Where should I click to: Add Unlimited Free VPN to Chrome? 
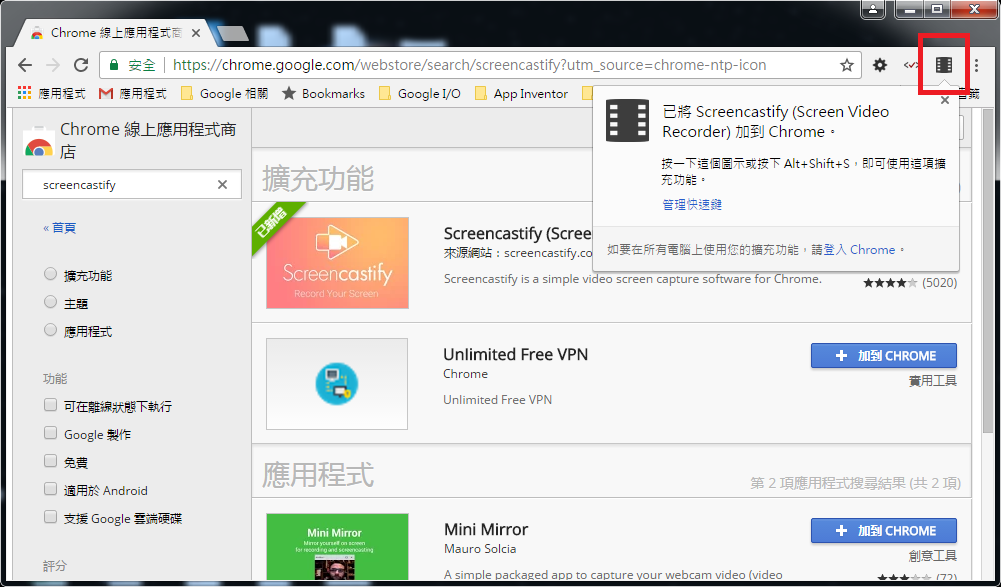point(884,356)
